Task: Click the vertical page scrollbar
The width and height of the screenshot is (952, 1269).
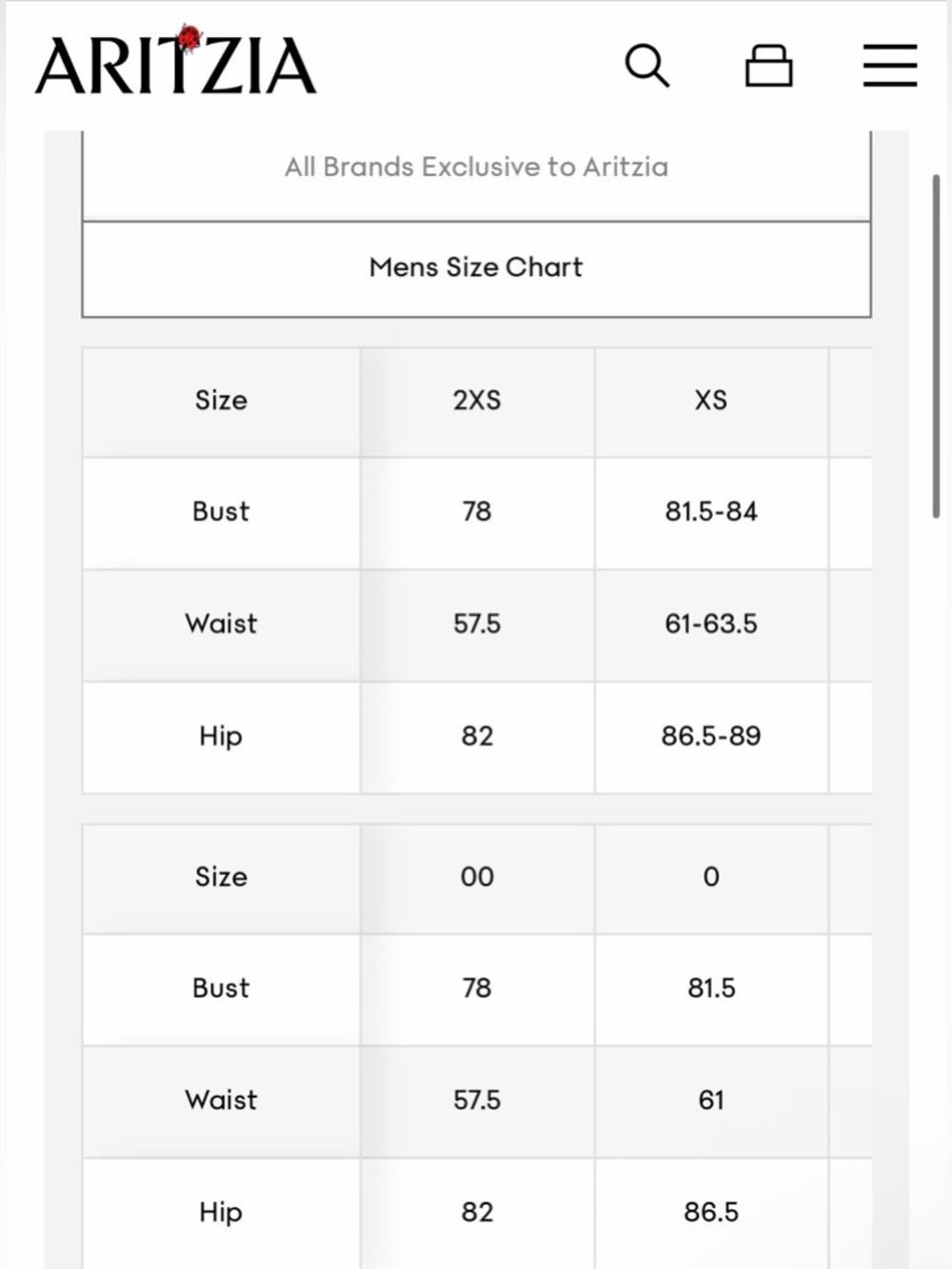Action: pyautogui.click(x=937, y=346)
